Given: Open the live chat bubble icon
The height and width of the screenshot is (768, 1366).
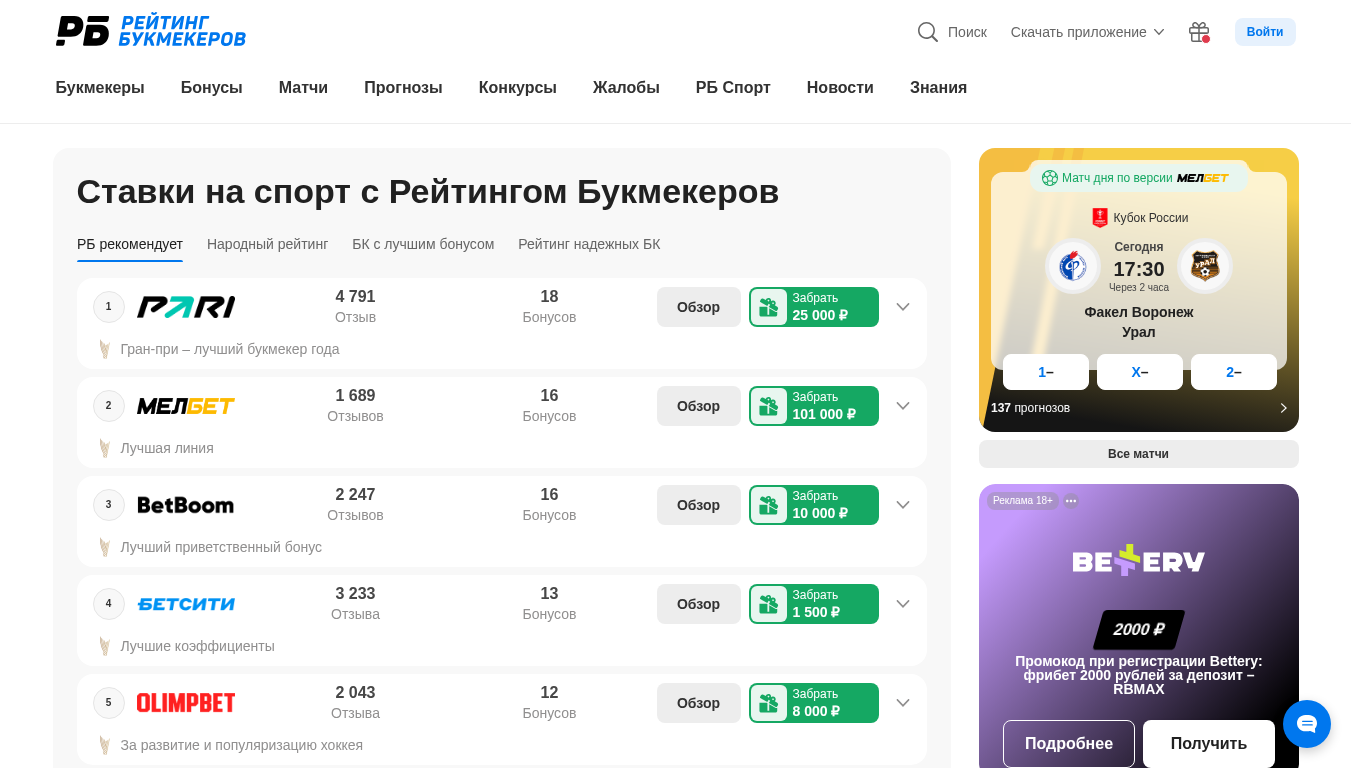Looking at the screenshot, I should 1307,724.
